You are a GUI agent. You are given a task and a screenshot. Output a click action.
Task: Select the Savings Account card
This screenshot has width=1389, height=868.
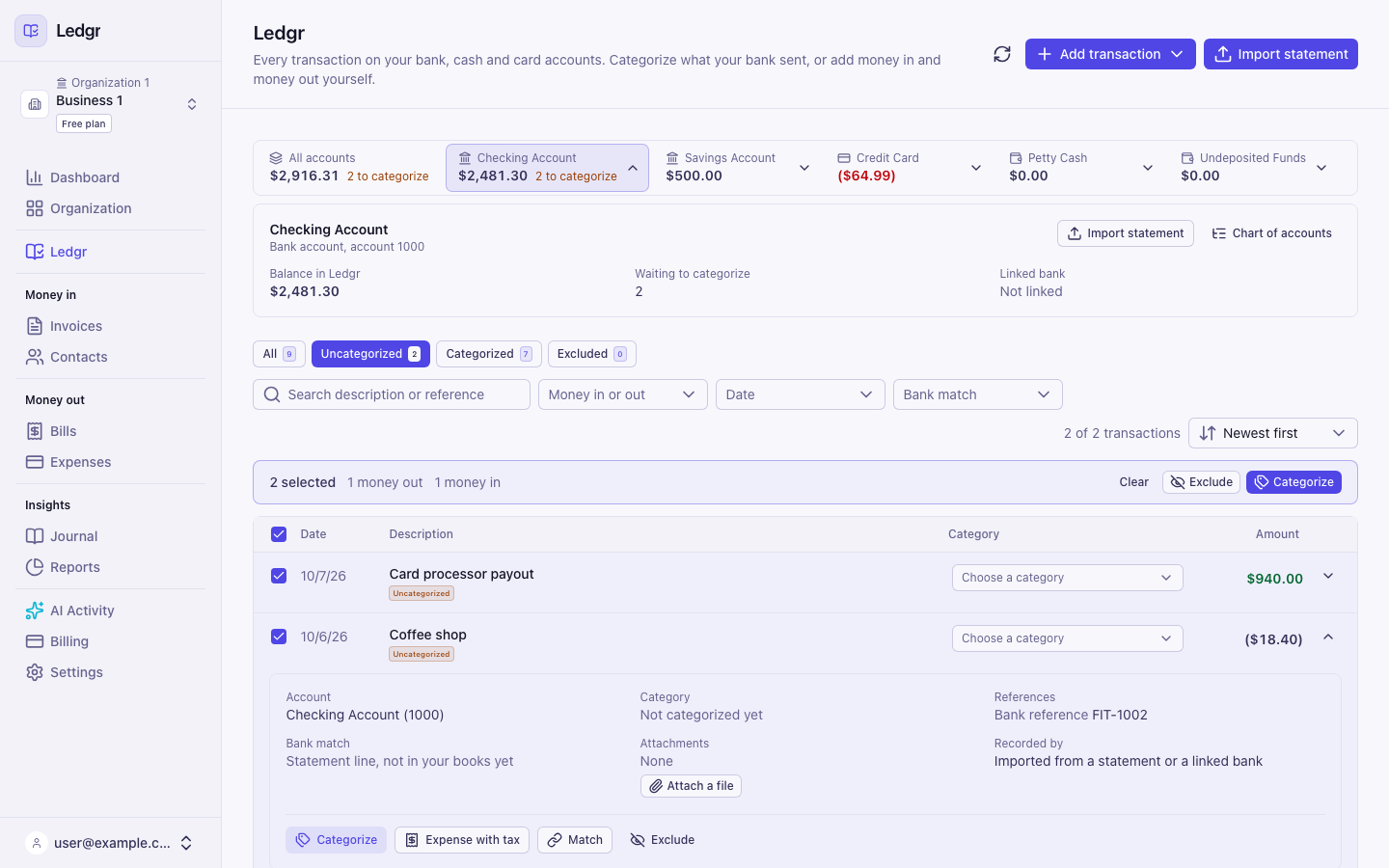pos(737,168)
